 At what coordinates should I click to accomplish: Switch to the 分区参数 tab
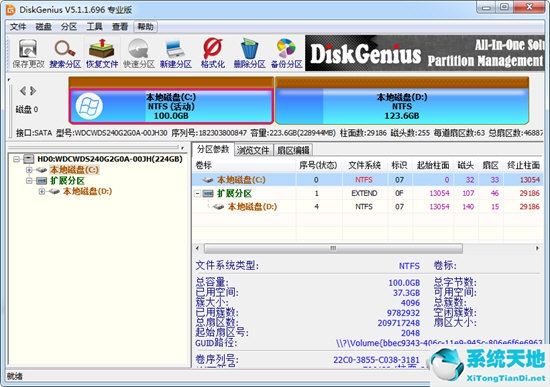[x=213, y=149]
